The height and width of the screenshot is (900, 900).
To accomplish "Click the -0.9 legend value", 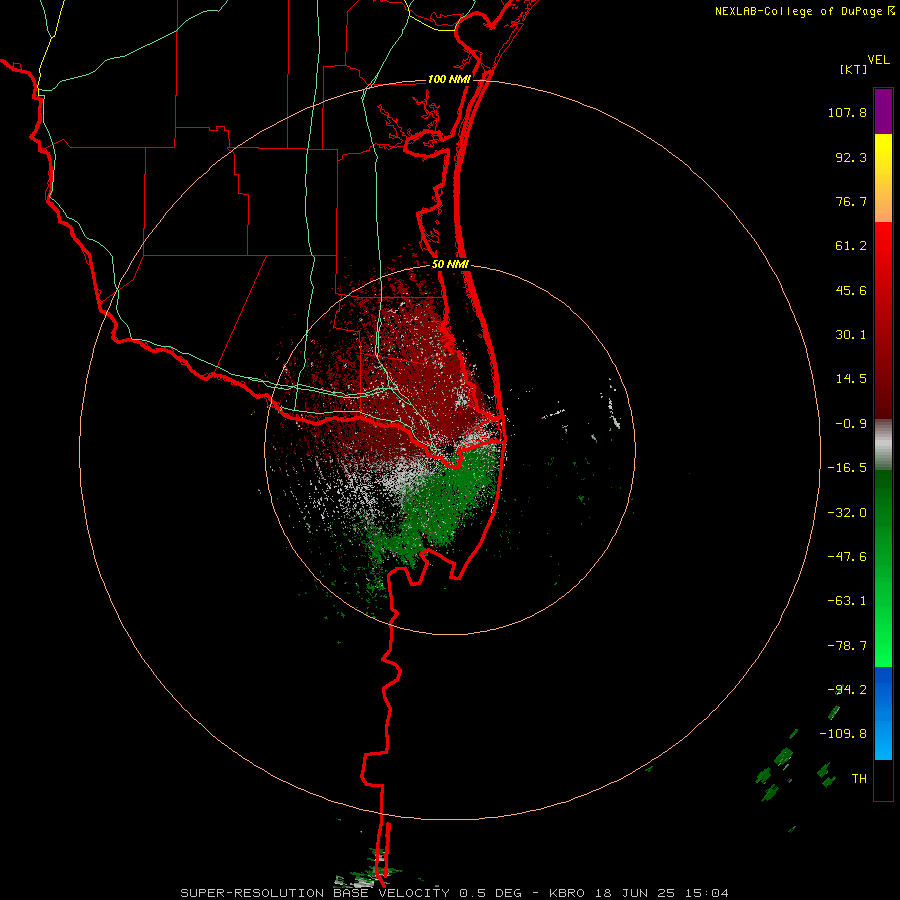I will click(851, 424).
